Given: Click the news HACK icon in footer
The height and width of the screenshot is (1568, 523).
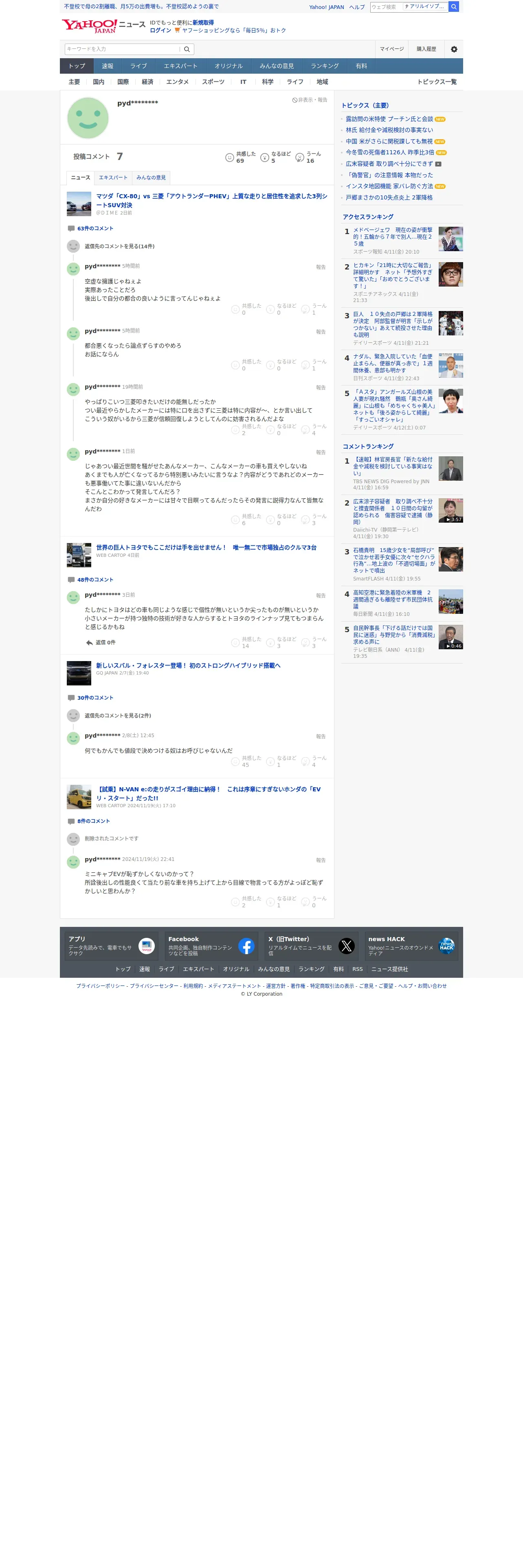Looking at the screenshot, I should click(x=446, y=946).
